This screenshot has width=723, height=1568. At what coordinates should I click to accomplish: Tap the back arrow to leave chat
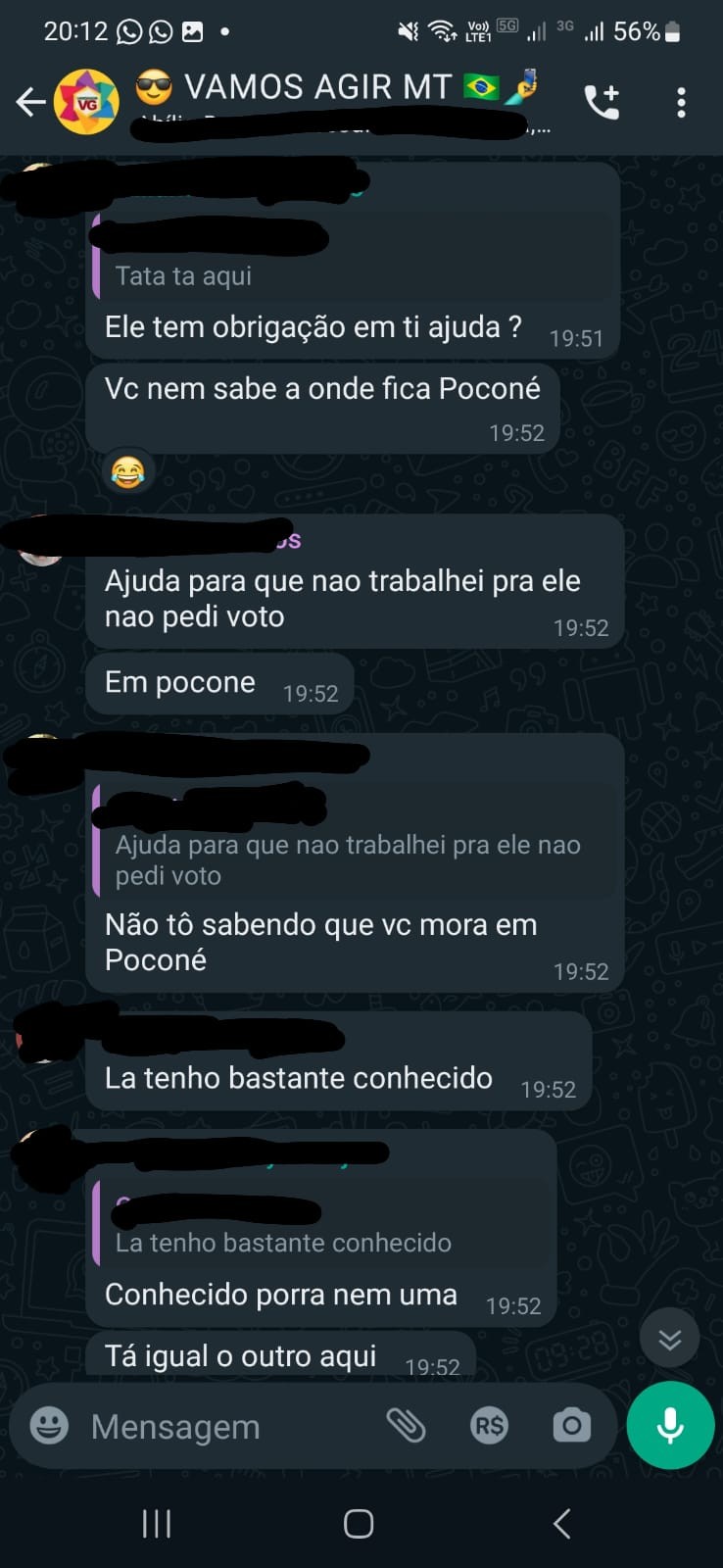[30, 102]
